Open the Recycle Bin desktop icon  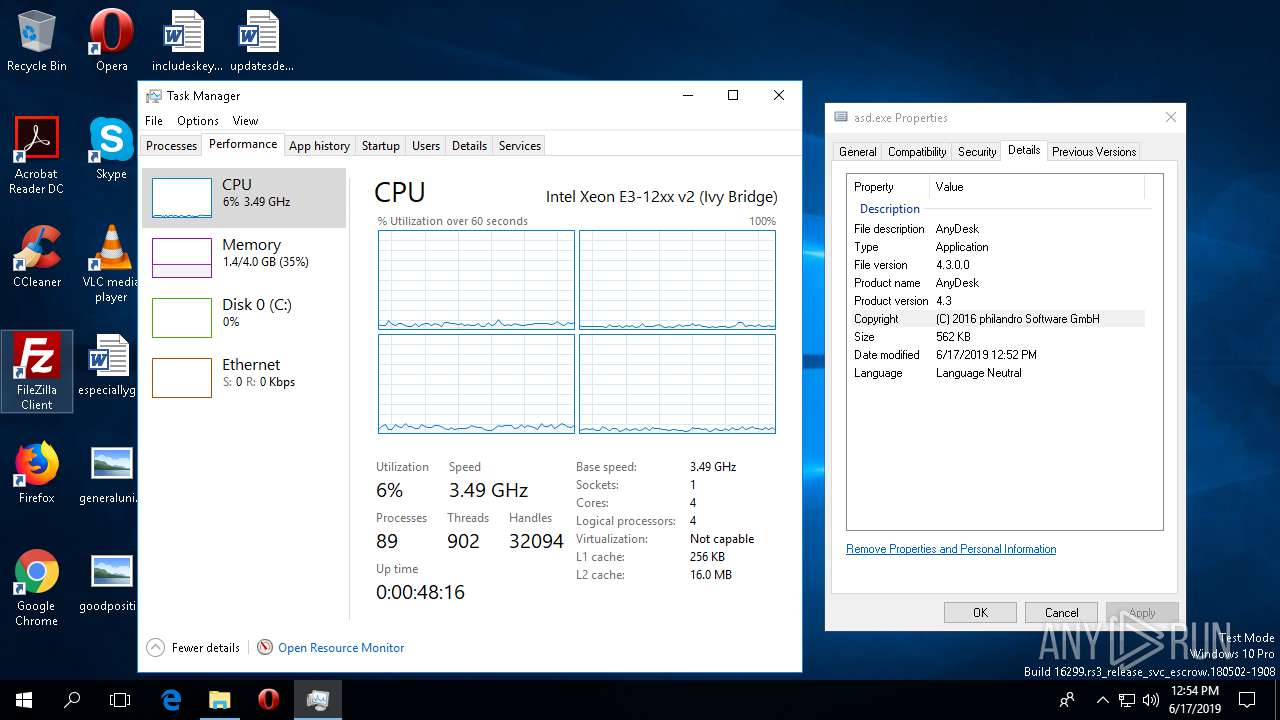point(37,41)
